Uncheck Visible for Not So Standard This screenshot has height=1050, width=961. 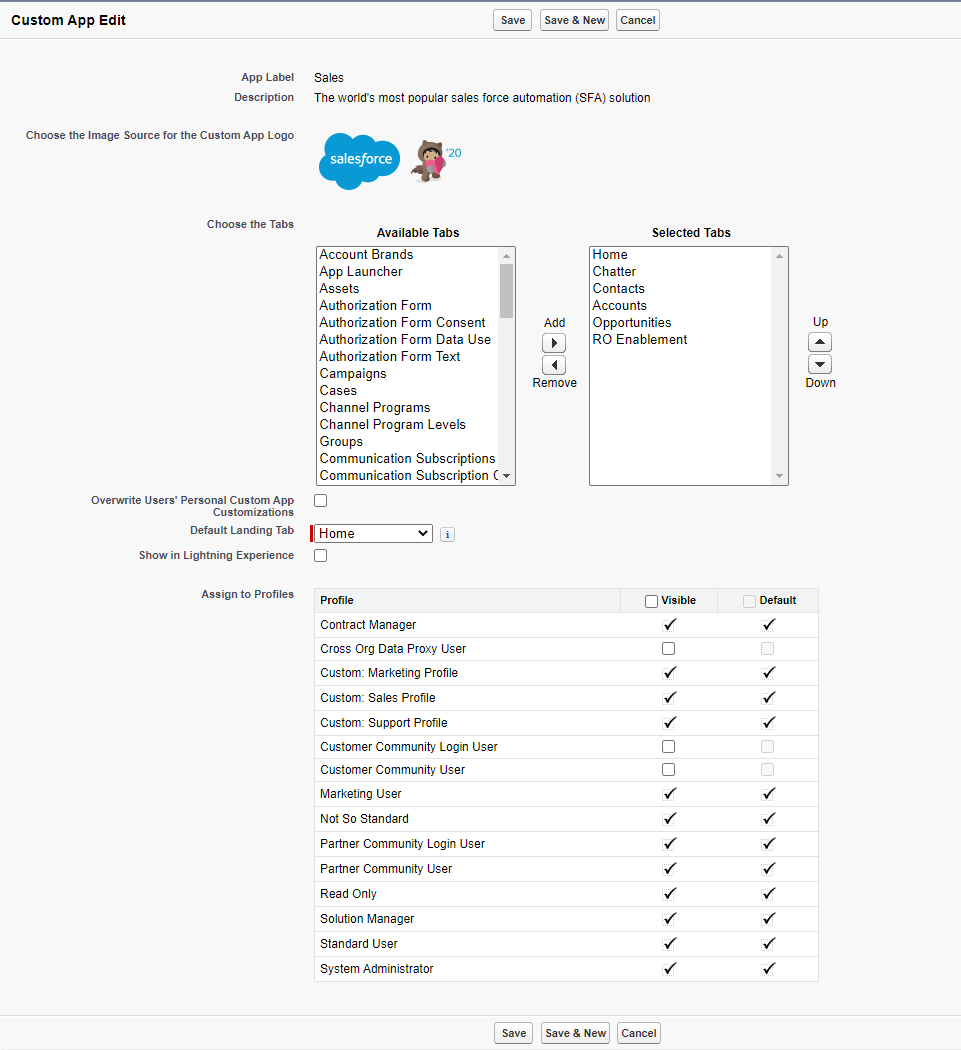(x=669, y=818)
